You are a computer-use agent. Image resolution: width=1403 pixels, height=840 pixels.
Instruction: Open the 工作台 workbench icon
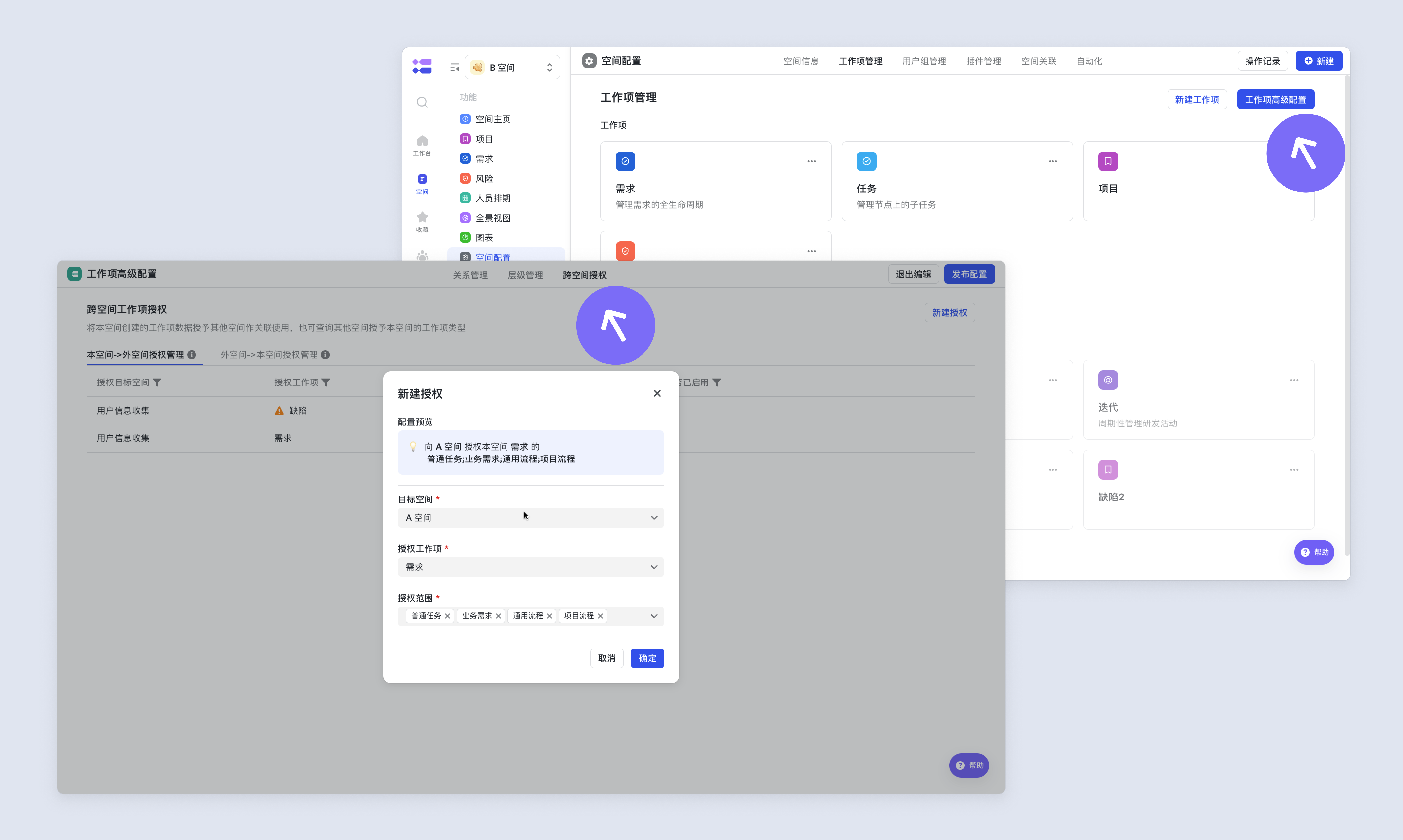coord(422,146)
